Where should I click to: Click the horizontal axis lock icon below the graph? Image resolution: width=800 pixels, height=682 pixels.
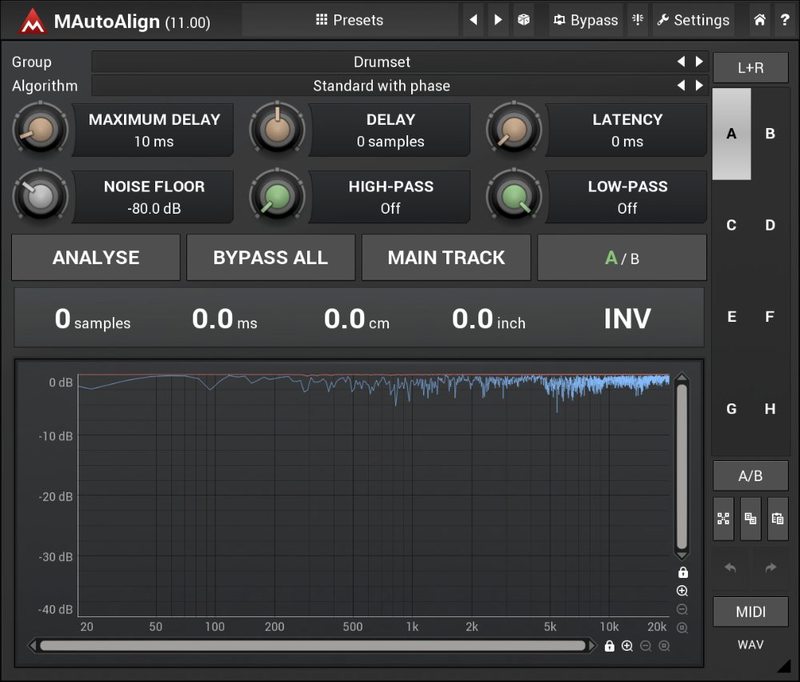[609, 646]
